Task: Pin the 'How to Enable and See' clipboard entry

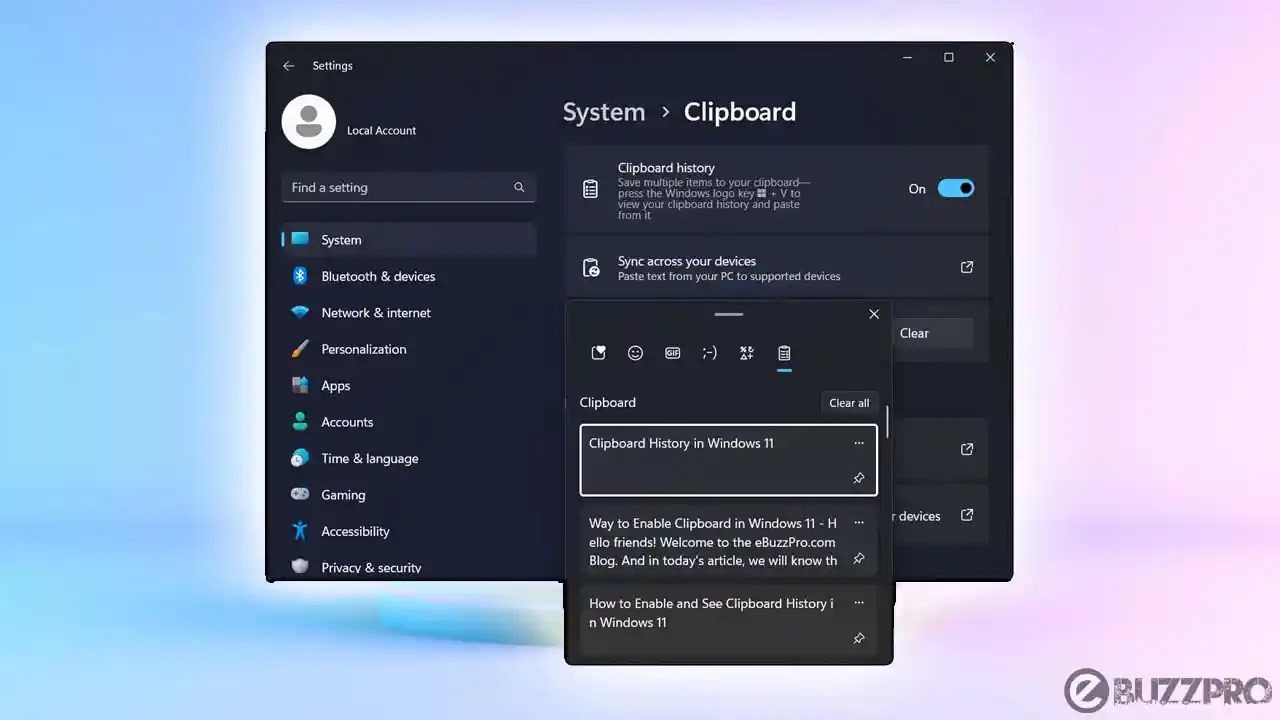Action: point(858,638)
